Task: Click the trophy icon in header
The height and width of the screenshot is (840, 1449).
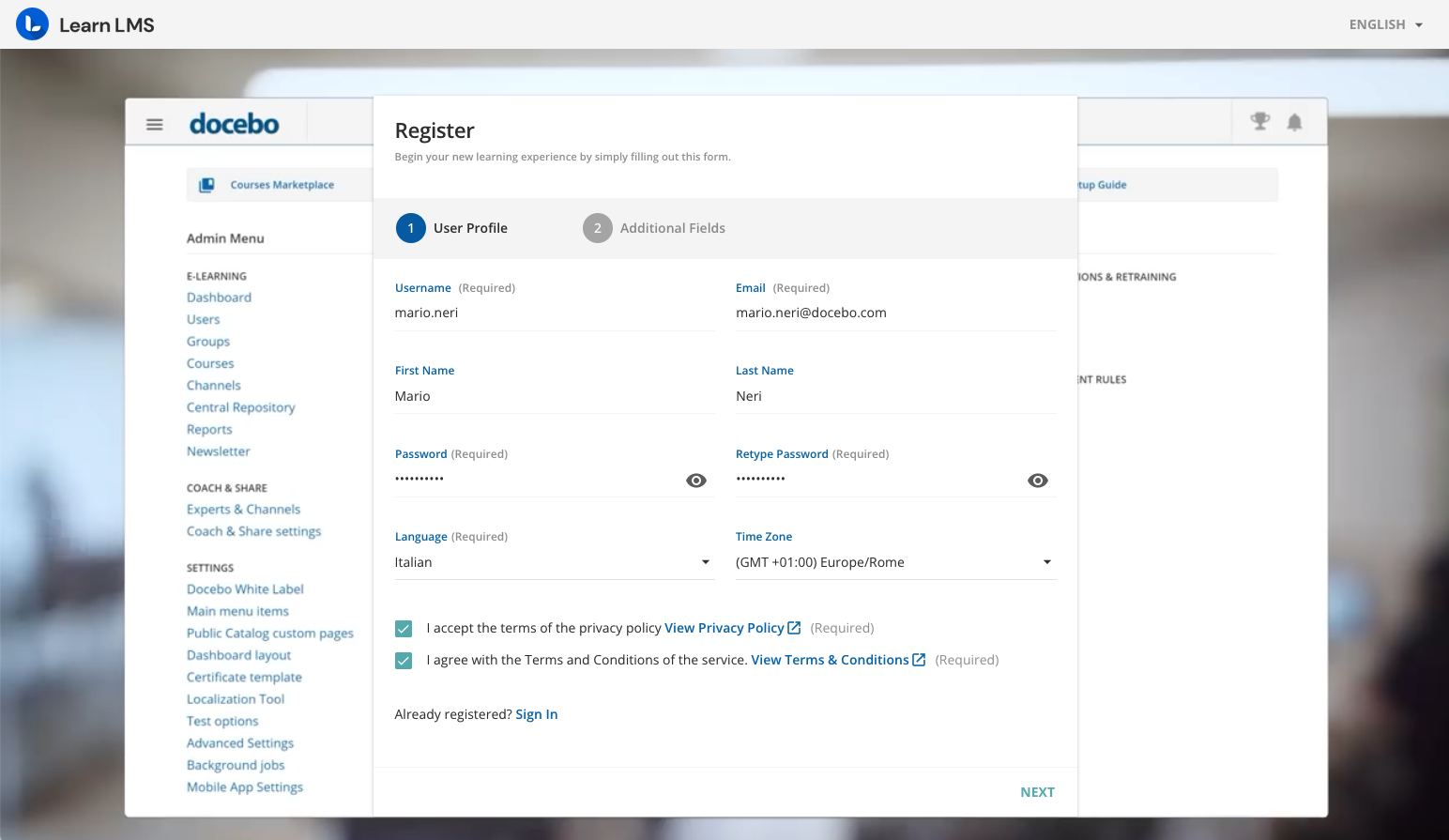Action: 1259,121
